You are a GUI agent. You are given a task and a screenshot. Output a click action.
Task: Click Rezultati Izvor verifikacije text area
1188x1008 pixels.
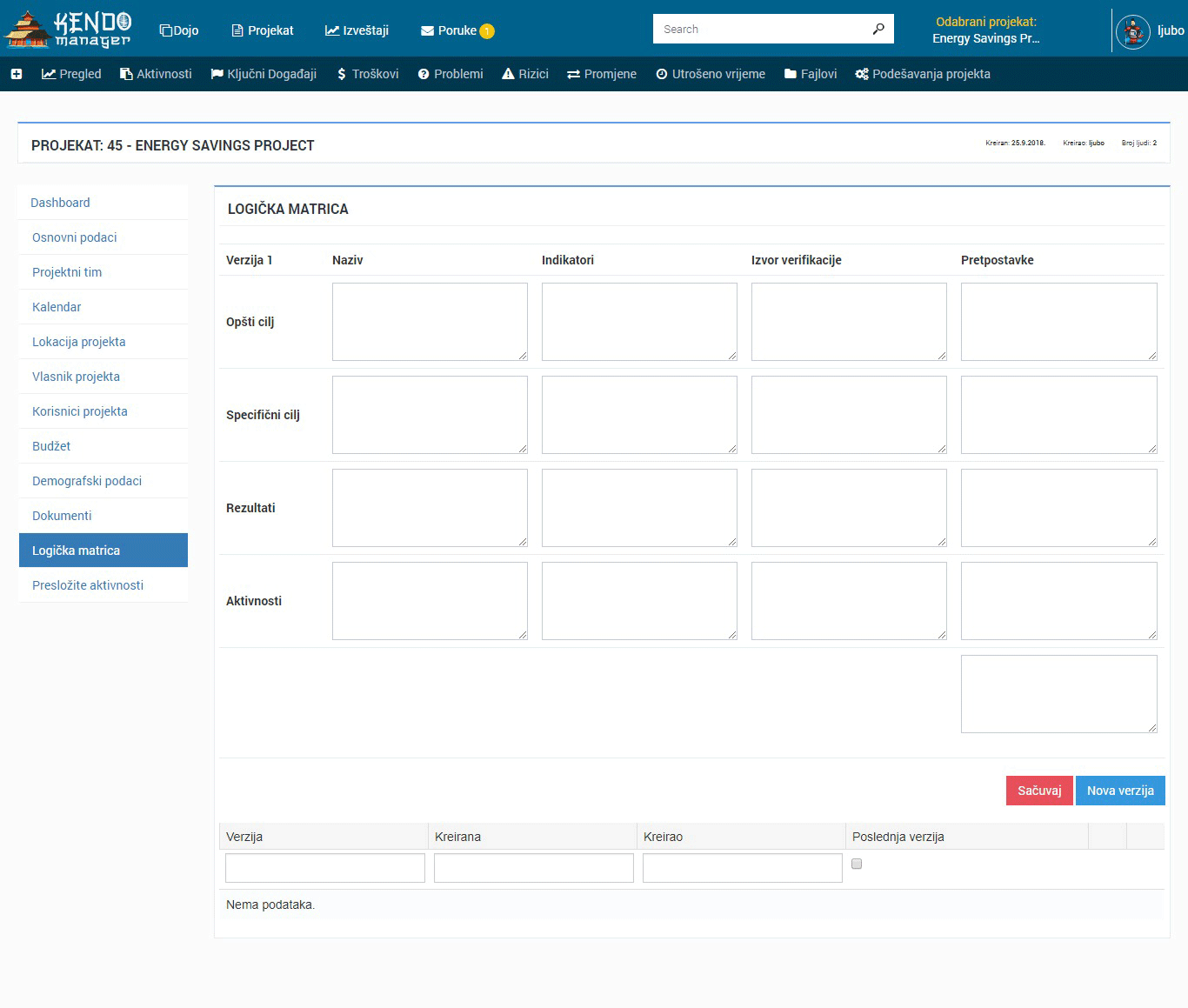(849, 508)
